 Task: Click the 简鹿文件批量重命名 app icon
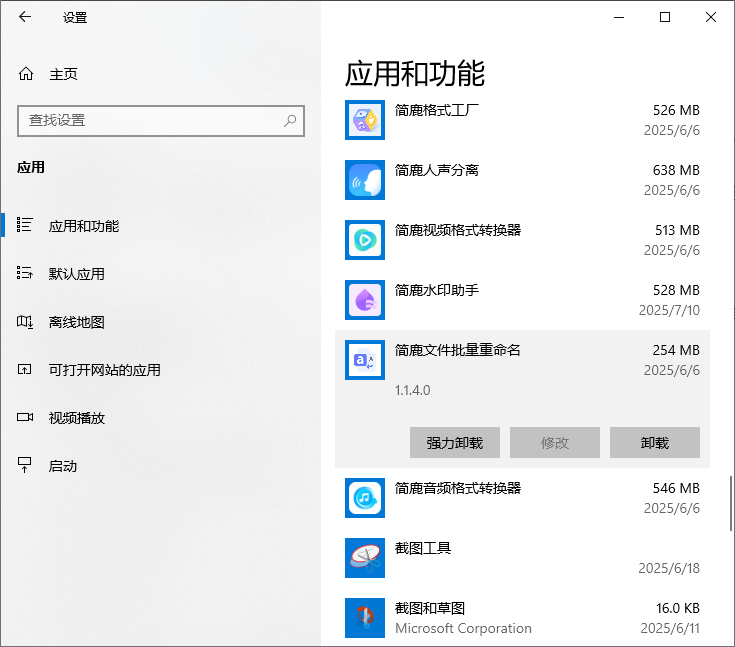point(365,360)
